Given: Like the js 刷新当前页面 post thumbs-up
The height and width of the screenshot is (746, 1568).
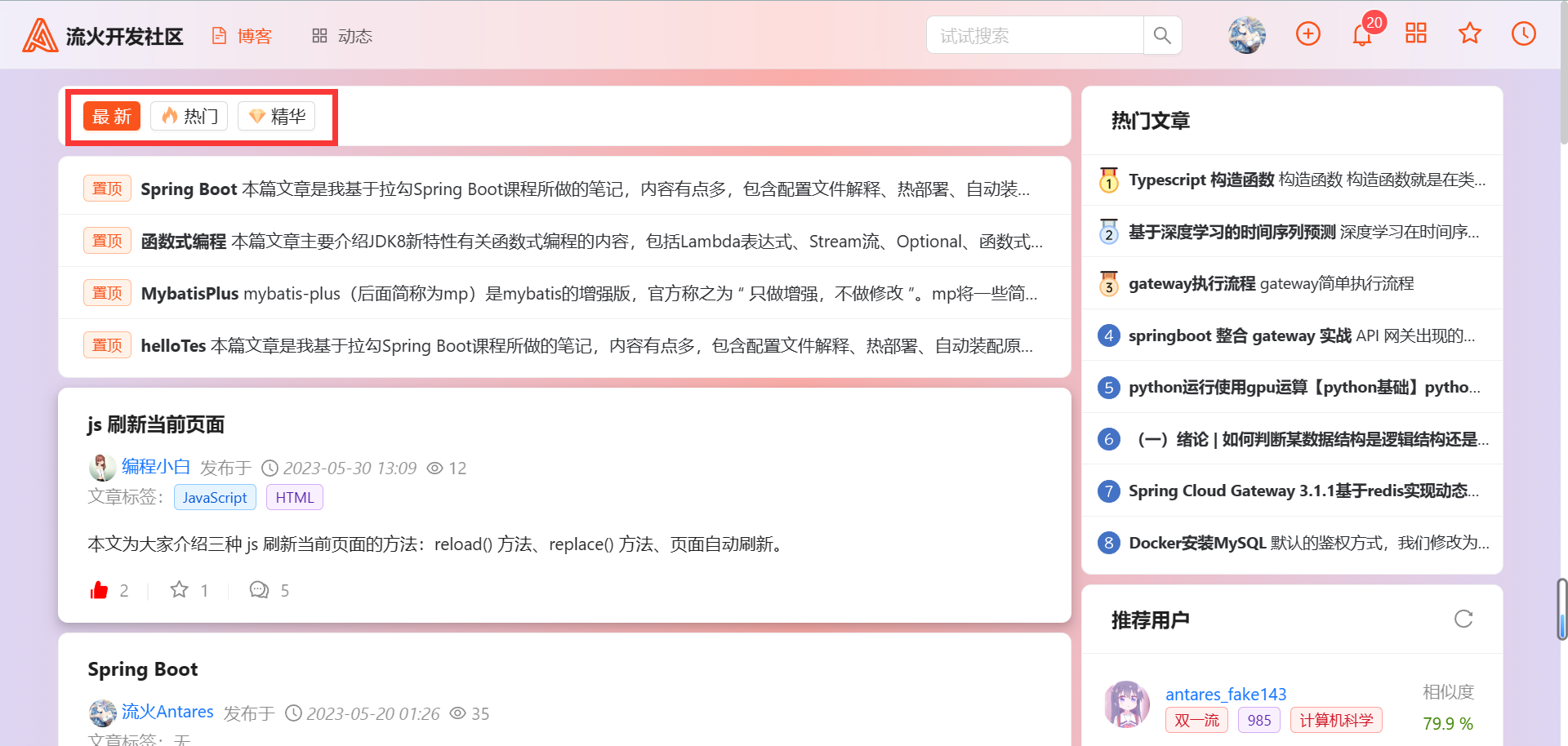Looking at the screenshot, I should click(x=99, y=590).
